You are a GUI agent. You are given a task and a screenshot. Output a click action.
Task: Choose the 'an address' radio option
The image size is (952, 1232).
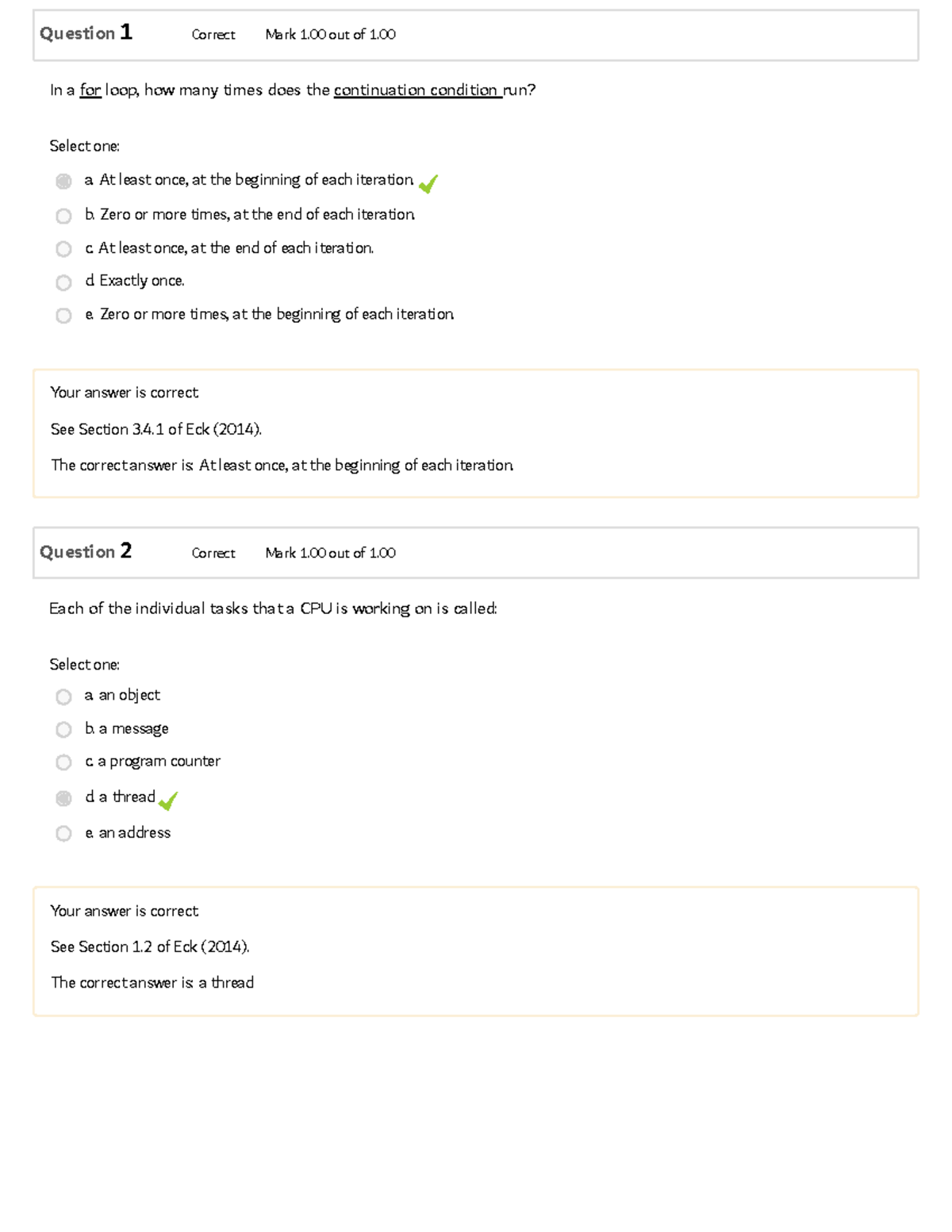[63, 833]
